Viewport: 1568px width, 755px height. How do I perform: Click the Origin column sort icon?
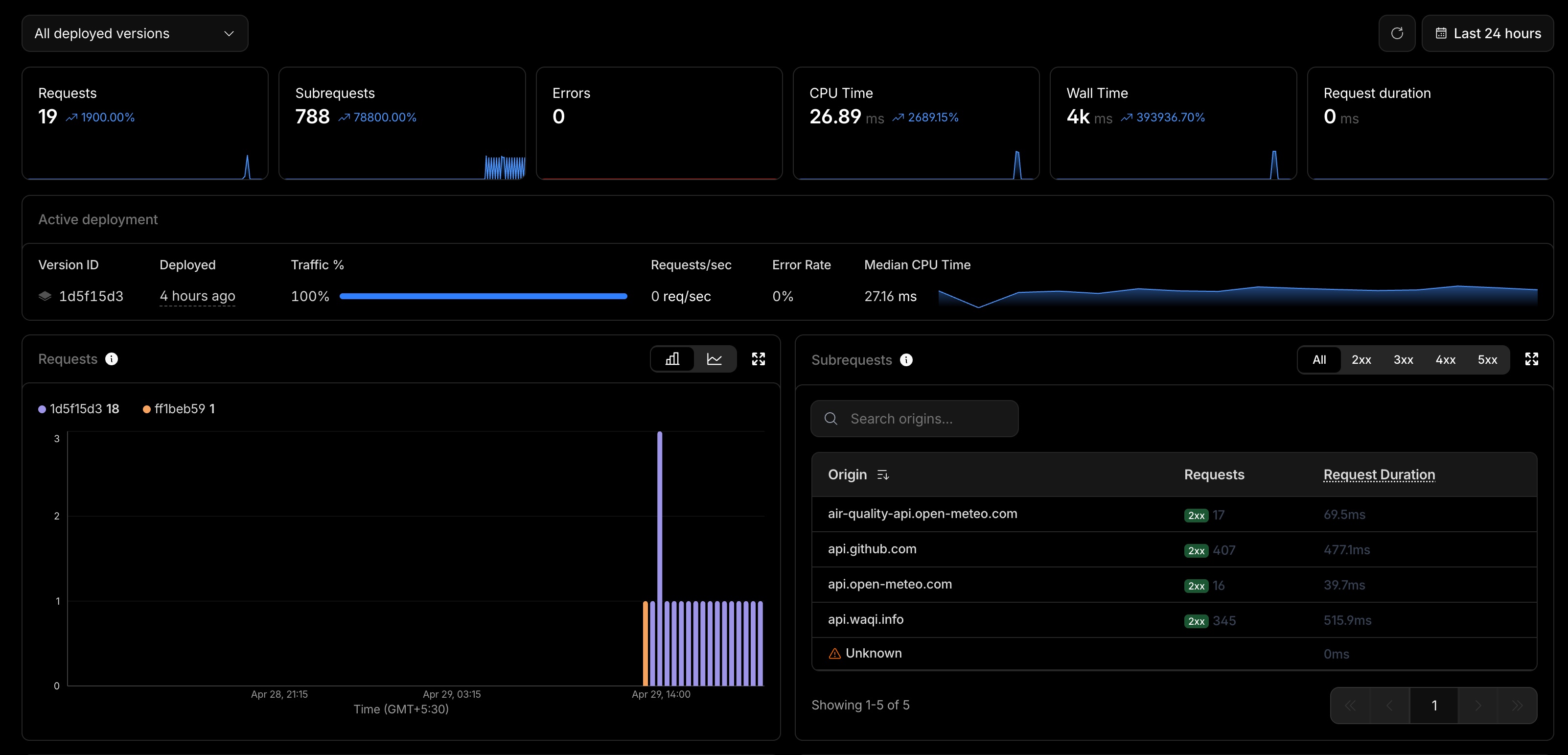click(x=882, y=475)
